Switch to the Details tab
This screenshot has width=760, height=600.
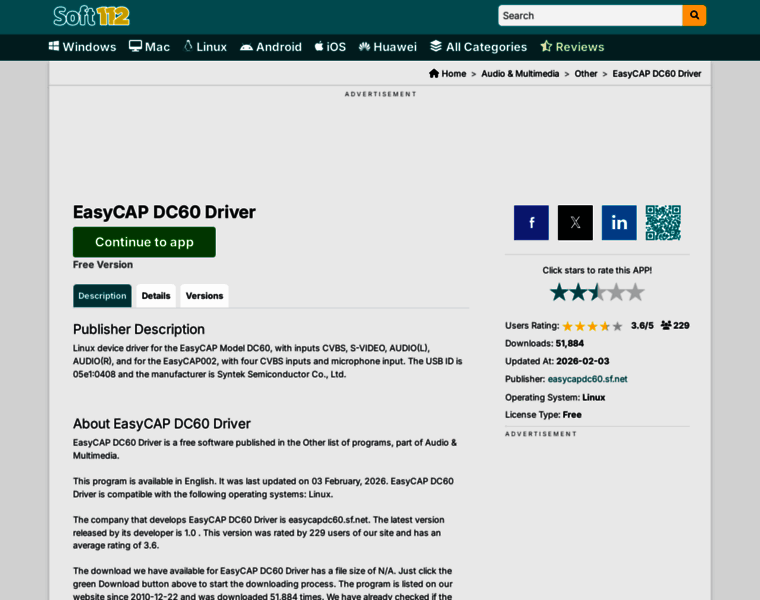tap(156, 296)
